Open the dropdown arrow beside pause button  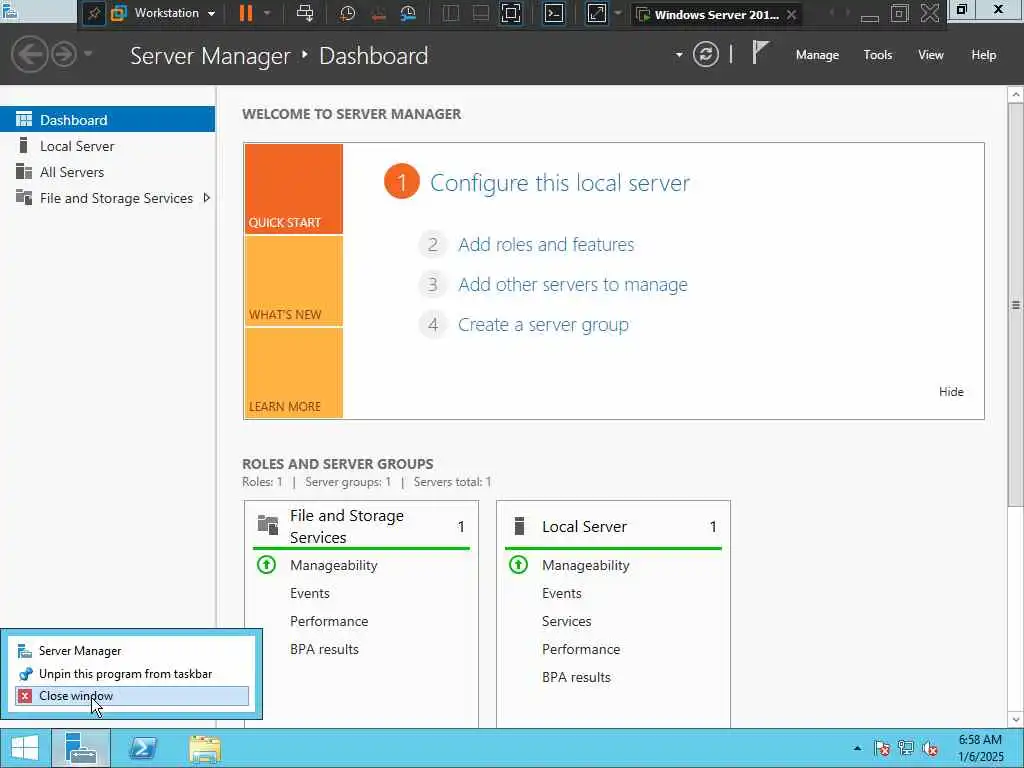[267, 13]
